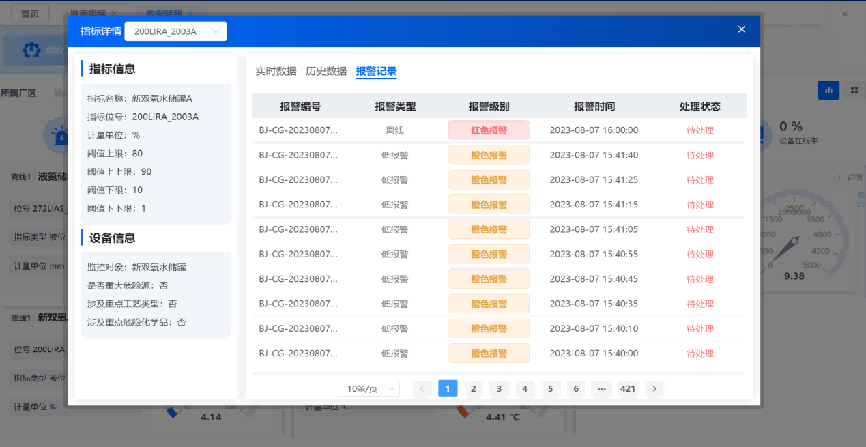Viewport: 866px width, 447px height.
Task: Open the 首页 tab in background page
Action: pos(30,13)
